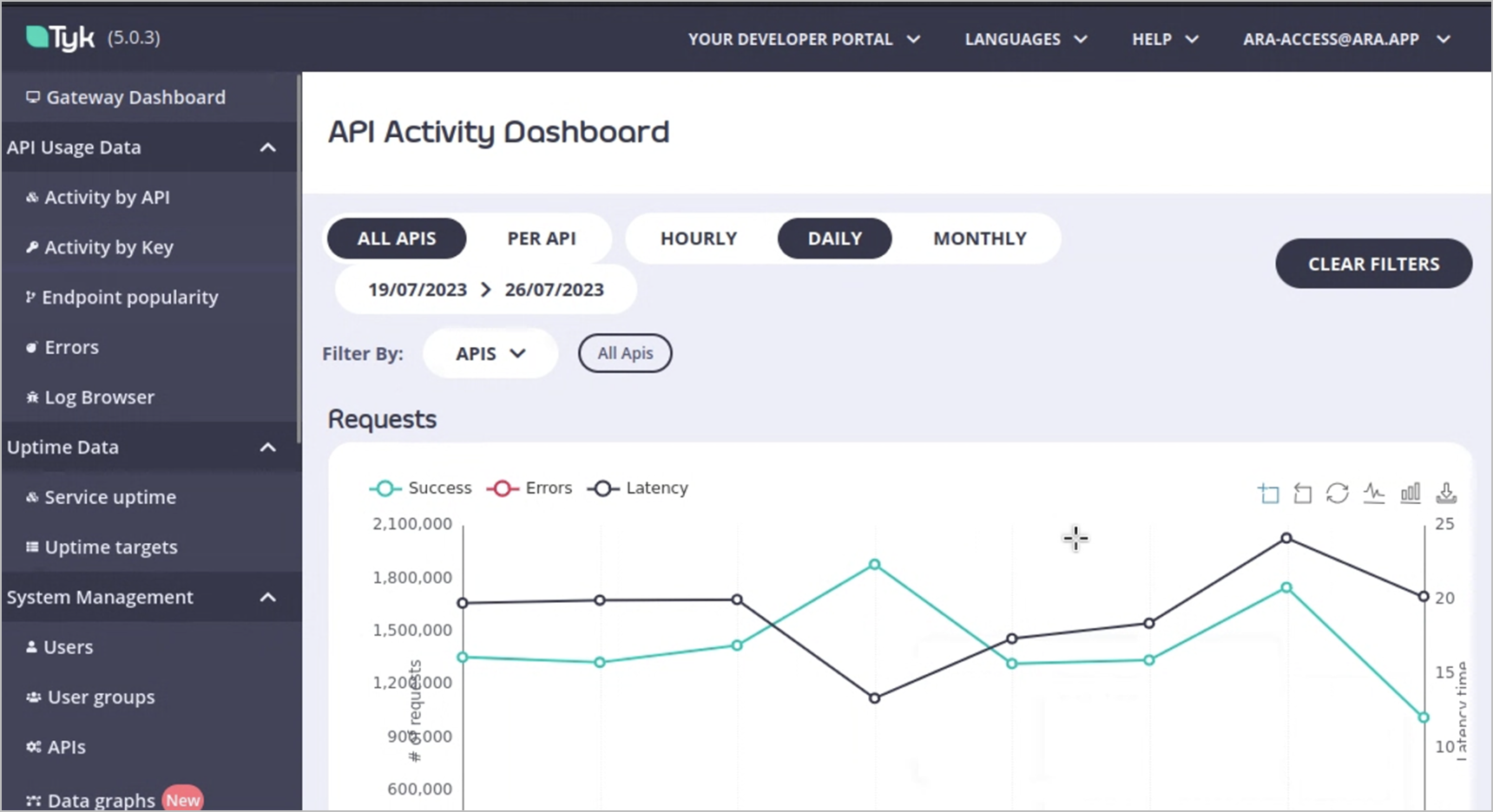This screenshot has width=1493, height=812.
Task: Click the Activity by Key key icon
Action: pos(32,247)
